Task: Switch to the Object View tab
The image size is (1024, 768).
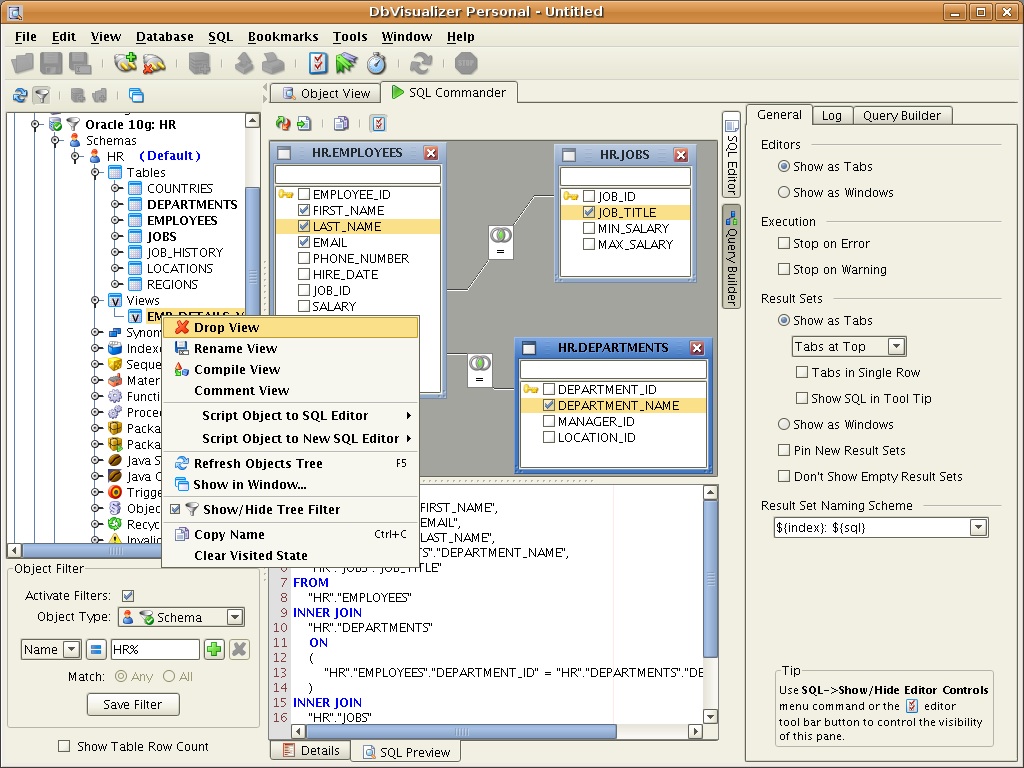Action: pyautogui.click(x=325, y=93)
